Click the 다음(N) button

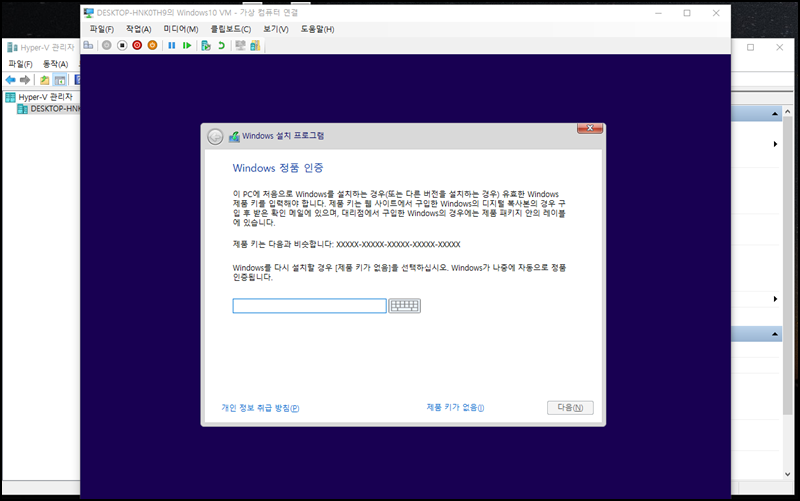click(x=570, y=408)
